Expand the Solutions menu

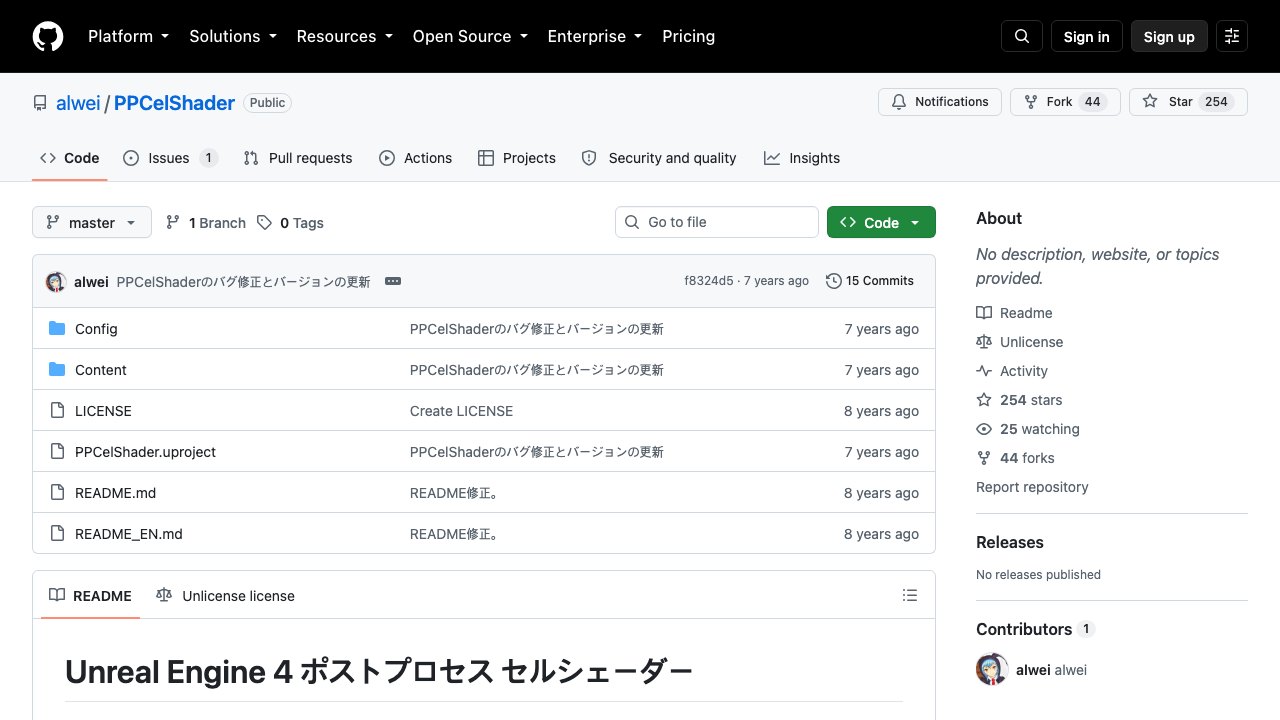233,36
